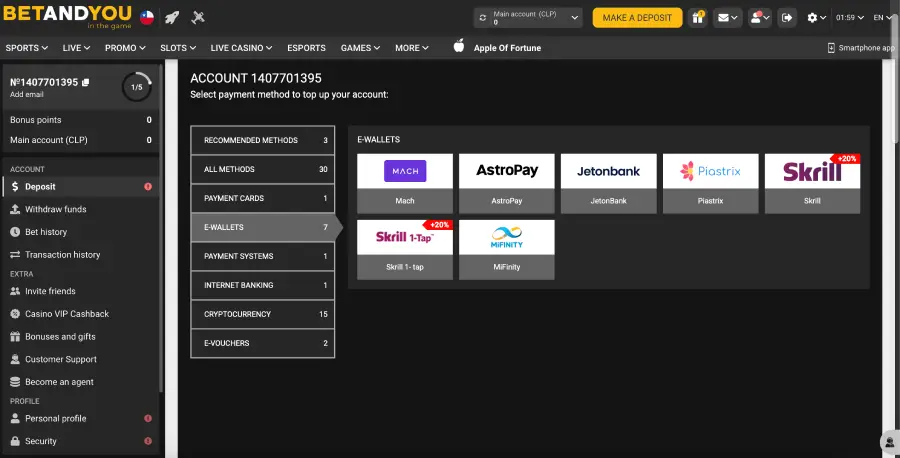Select ALL METHODS tab
This screenshot has width=900, height=458.
(263, 169)
